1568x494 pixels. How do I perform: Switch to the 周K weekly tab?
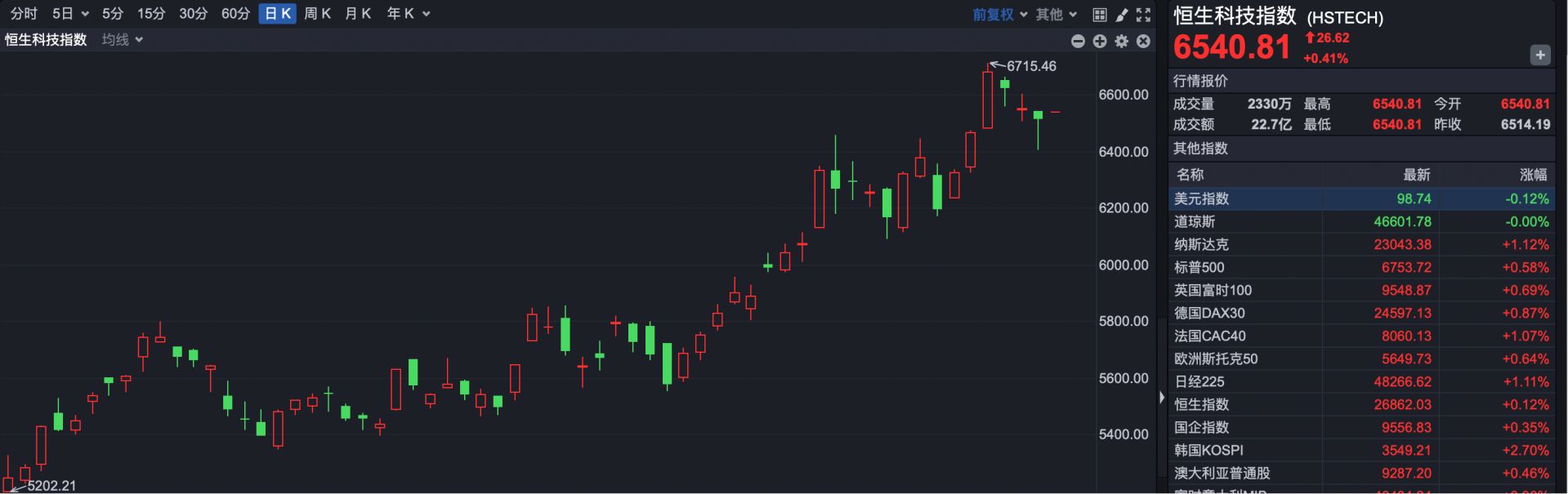[317, 14]
